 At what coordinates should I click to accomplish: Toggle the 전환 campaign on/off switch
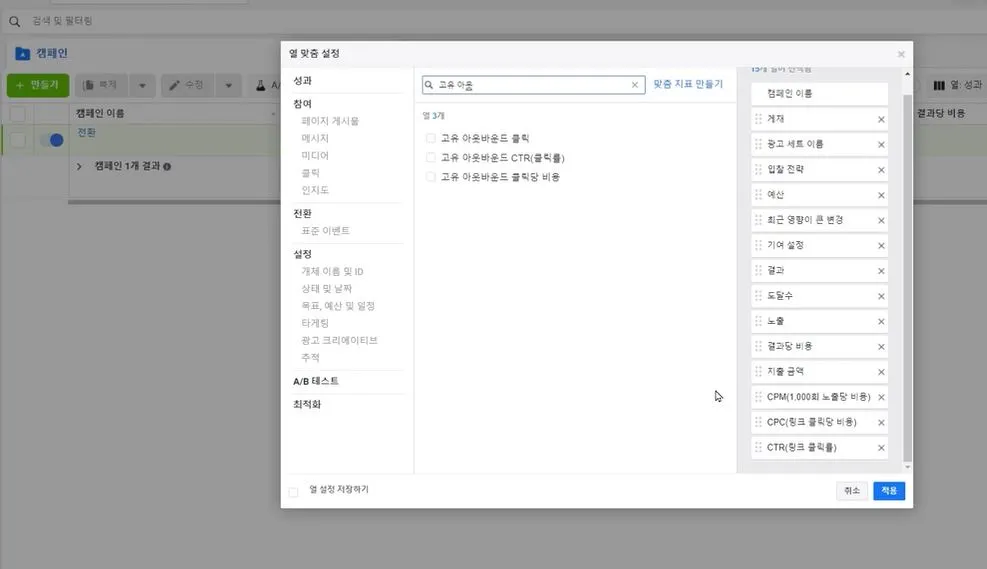[52, 140]
